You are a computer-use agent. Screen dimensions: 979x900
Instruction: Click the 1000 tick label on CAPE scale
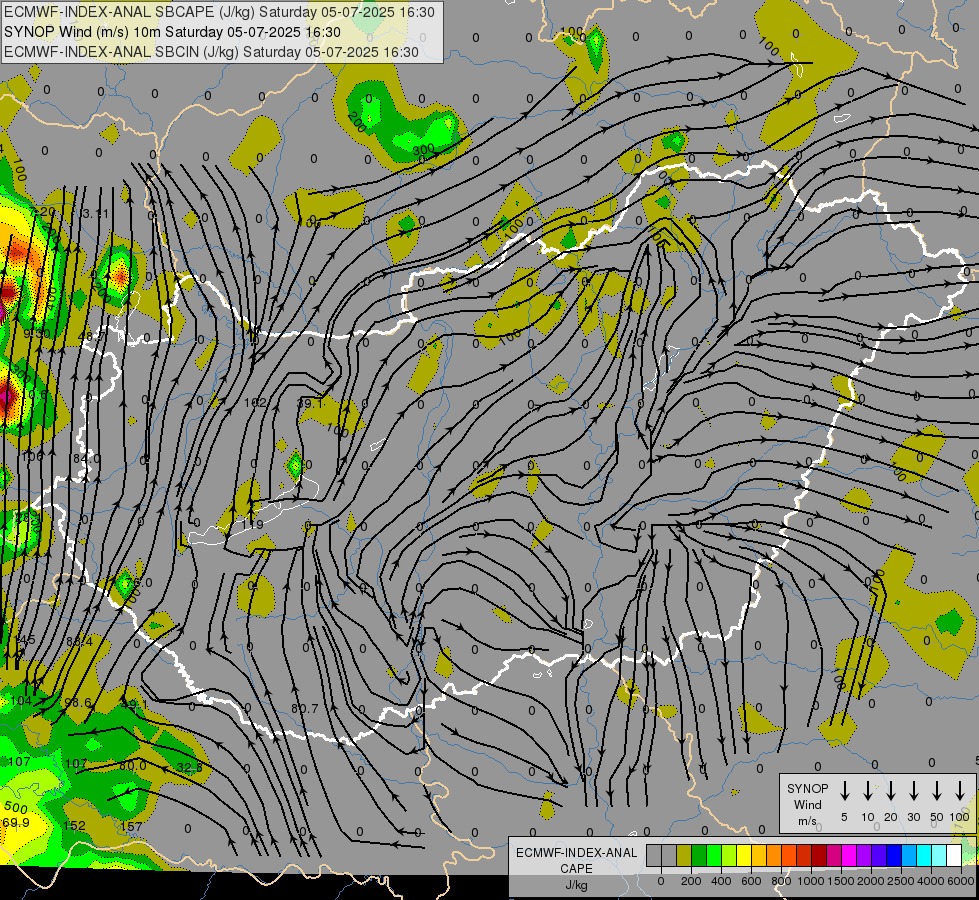pyautogui.click(x=811, y=881)
